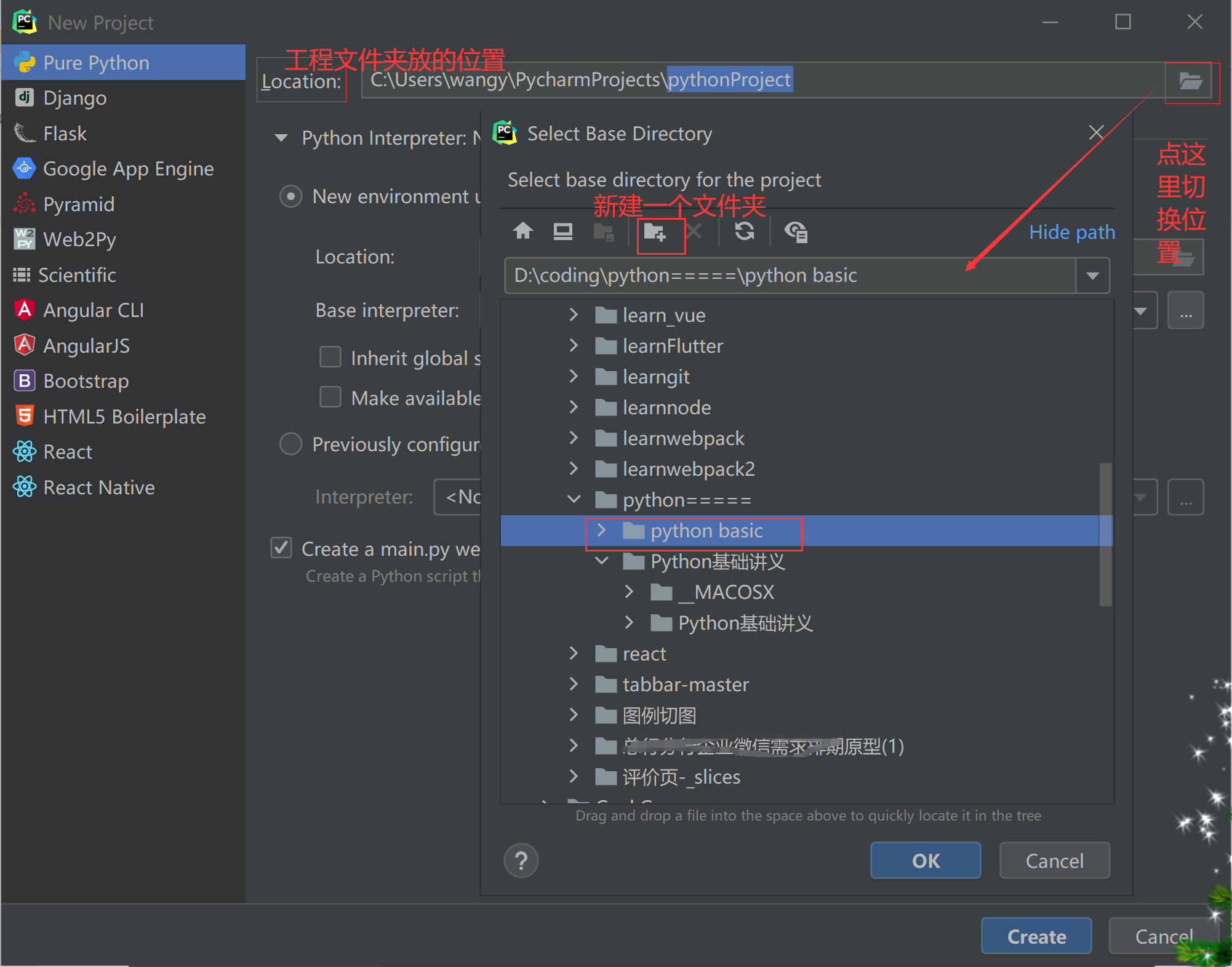Expand the learnwebpack2 folder

point(574,468)
